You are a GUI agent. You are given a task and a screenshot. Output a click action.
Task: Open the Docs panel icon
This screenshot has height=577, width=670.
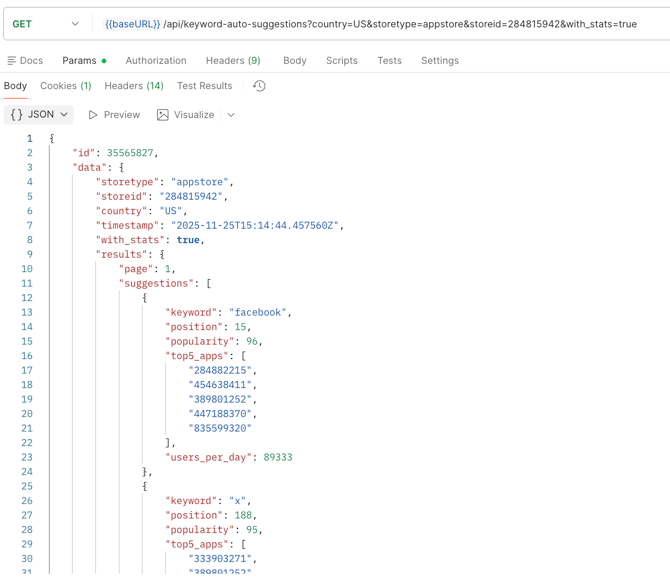[12, 61]
